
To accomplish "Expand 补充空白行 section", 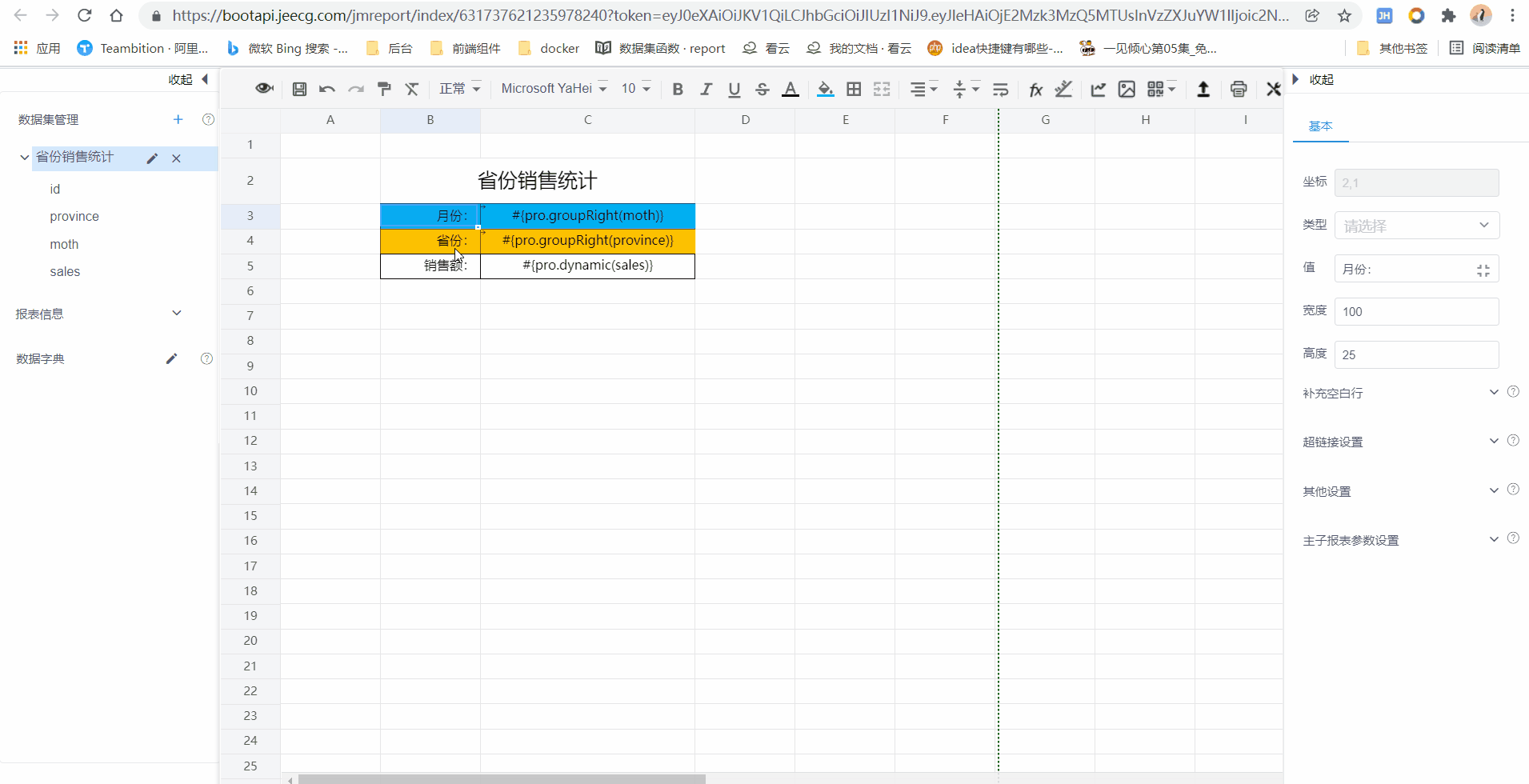I will click(x=1493, y=392).
